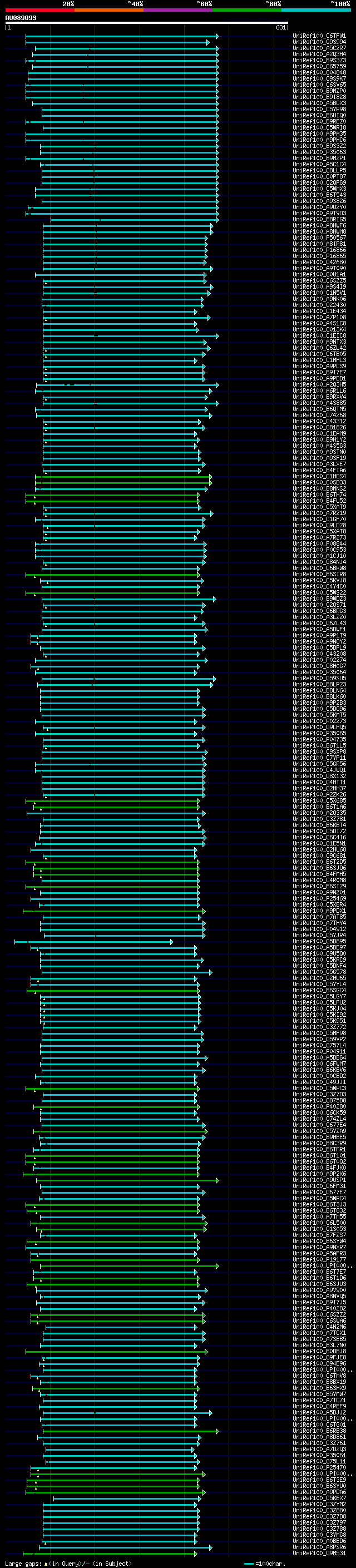The width and height of the screenshot is (356, 1568).
Task: Select hit UniRef100_C5WRI8
Action: click(319, 128)
